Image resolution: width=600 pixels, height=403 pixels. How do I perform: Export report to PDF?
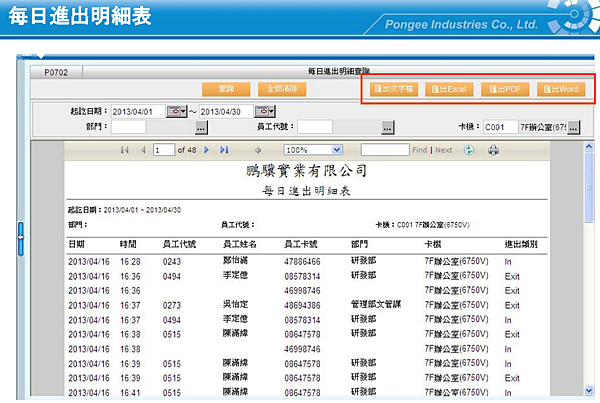(505, 89)
